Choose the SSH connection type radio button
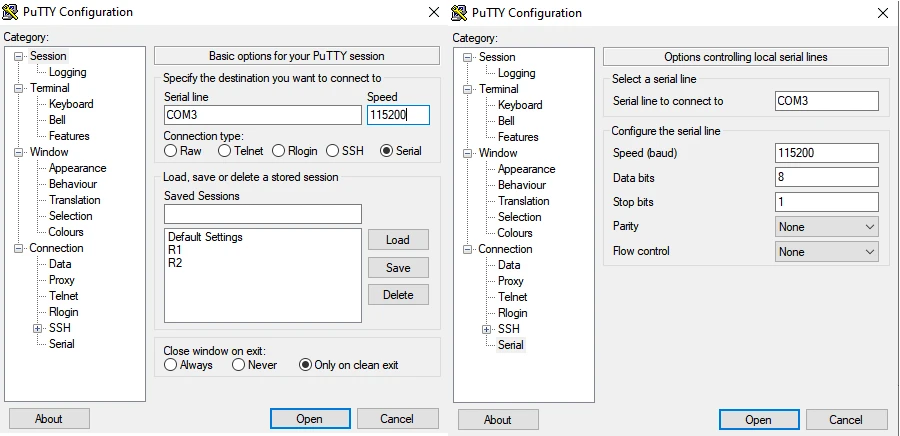 click(333, 151)
